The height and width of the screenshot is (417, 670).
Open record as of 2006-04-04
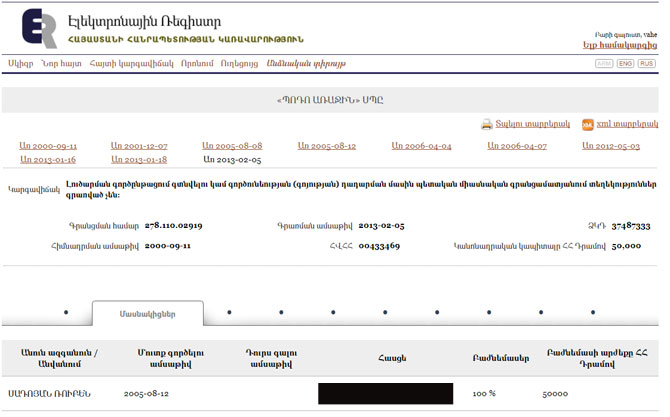(421, 146)
